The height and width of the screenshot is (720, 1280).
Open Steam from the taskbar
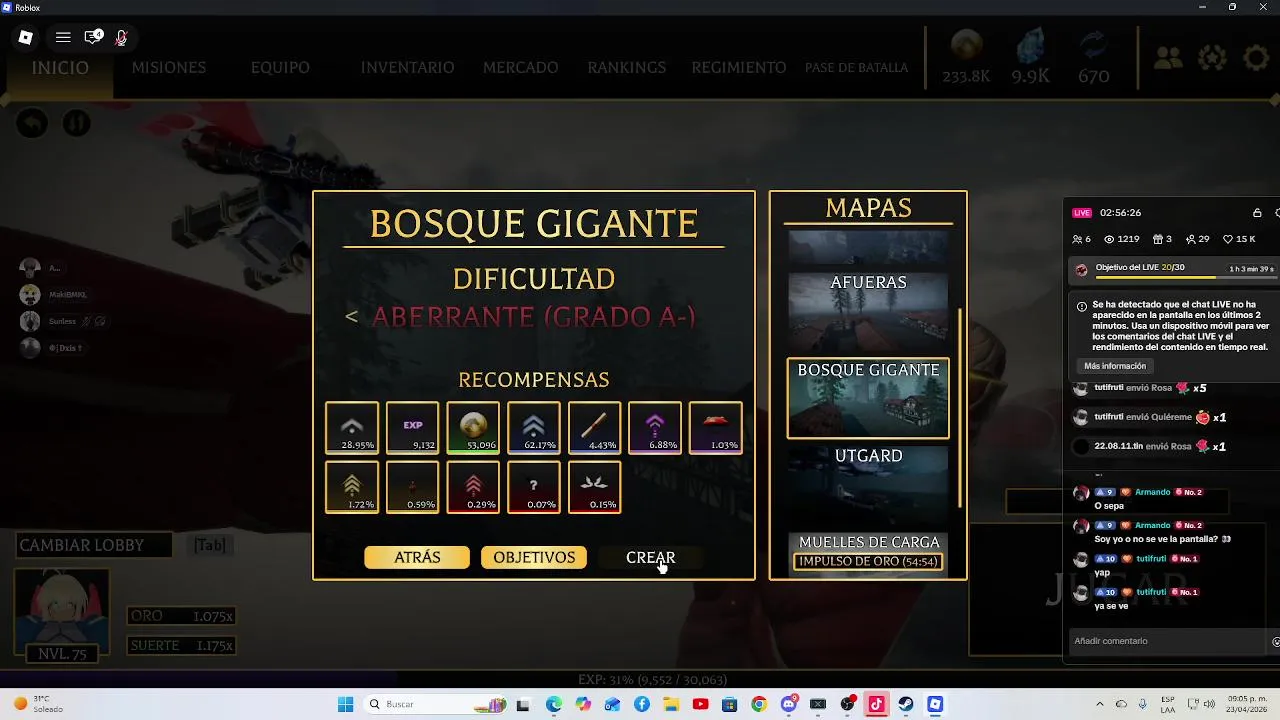click(x=906, y=704)
